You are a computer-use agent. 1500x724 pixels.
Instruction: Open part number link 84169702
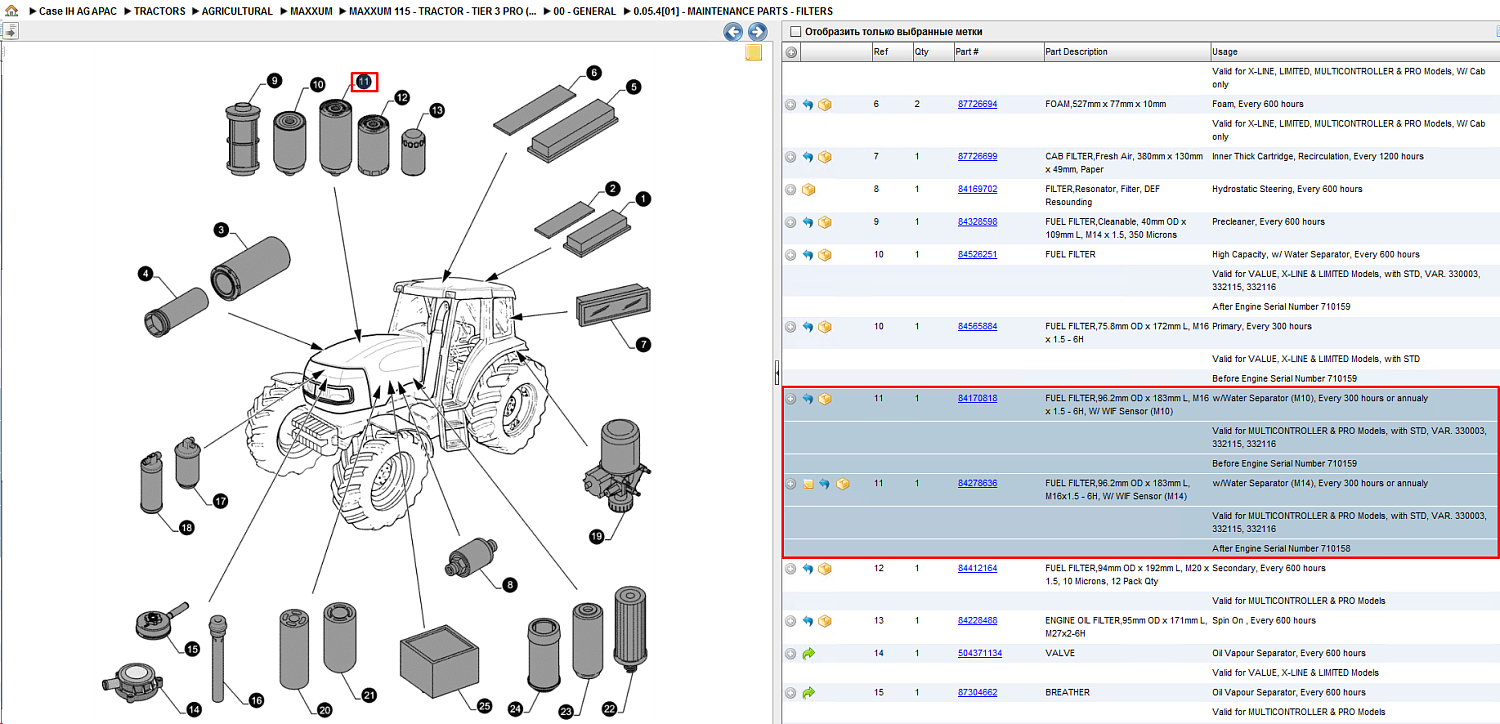point(977,189)
